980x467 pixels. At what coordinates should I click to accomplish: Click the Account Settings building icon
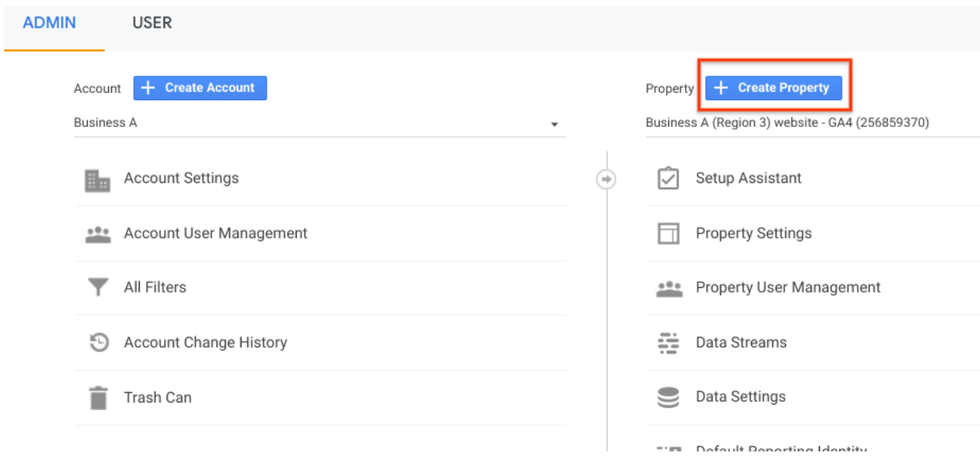click(97, 180)
